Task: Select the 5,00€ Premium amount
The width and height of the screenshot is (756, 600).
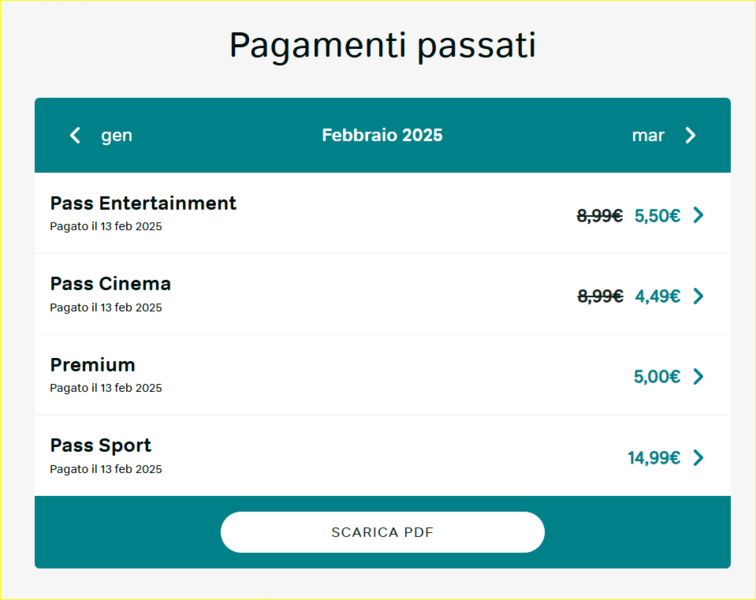Action: click(657, 376)
